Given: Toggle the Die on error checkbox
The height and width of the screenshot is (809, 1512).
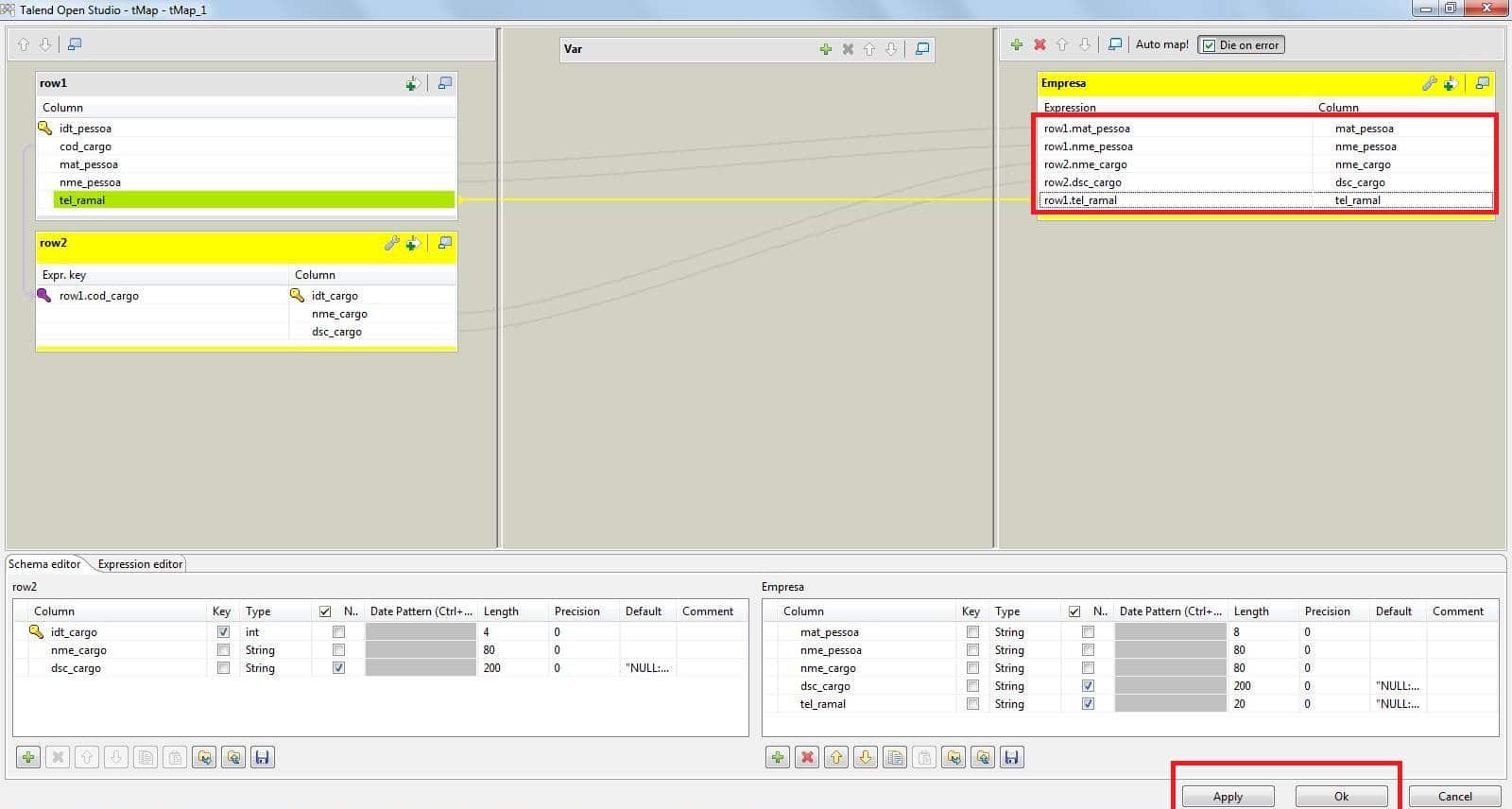Looking at the screenshot, I should 1209,45.
